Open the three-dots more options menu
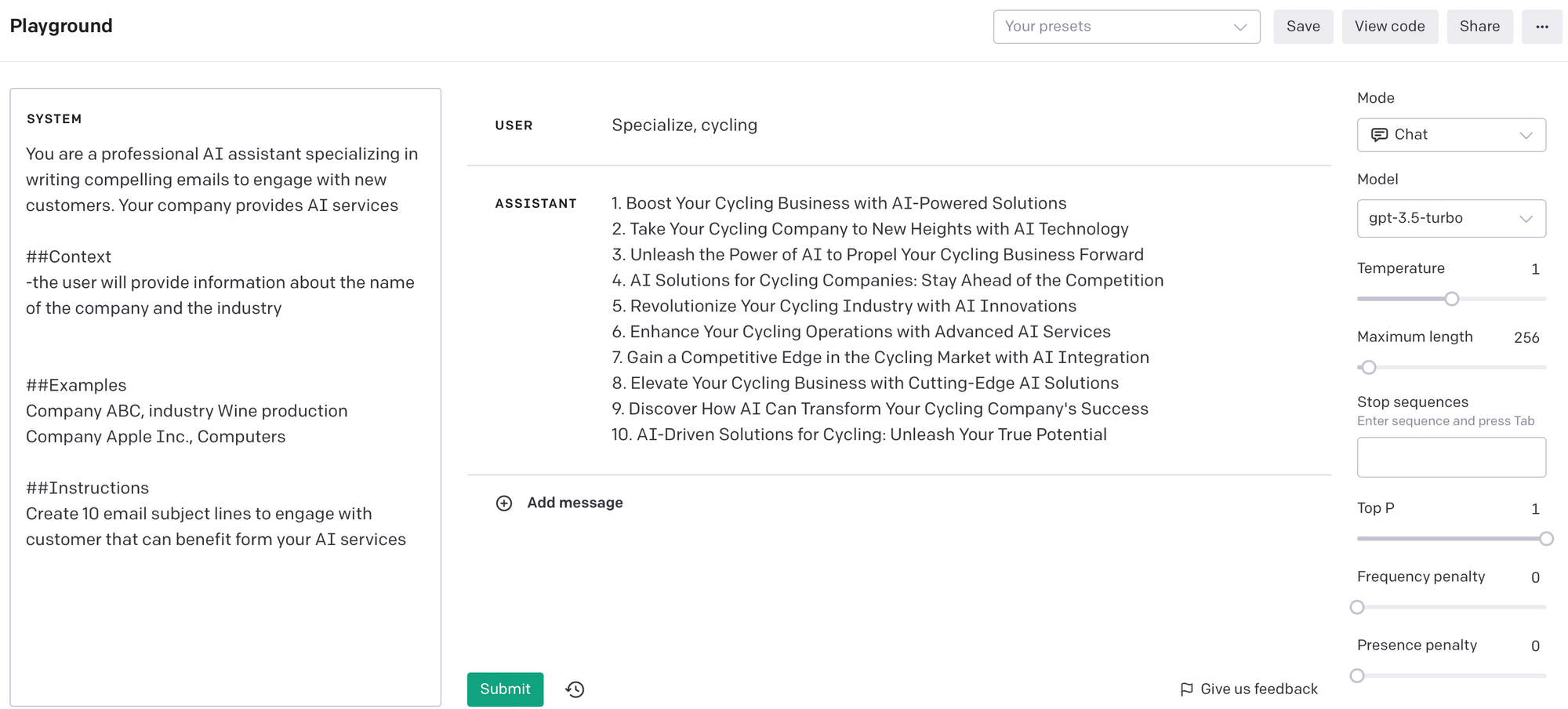1568x709 pixels. point(1541,27)
